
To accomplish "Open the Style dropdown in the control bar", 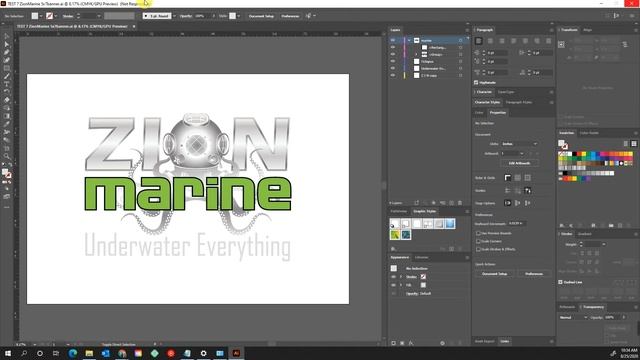I will tap(239, 16).
